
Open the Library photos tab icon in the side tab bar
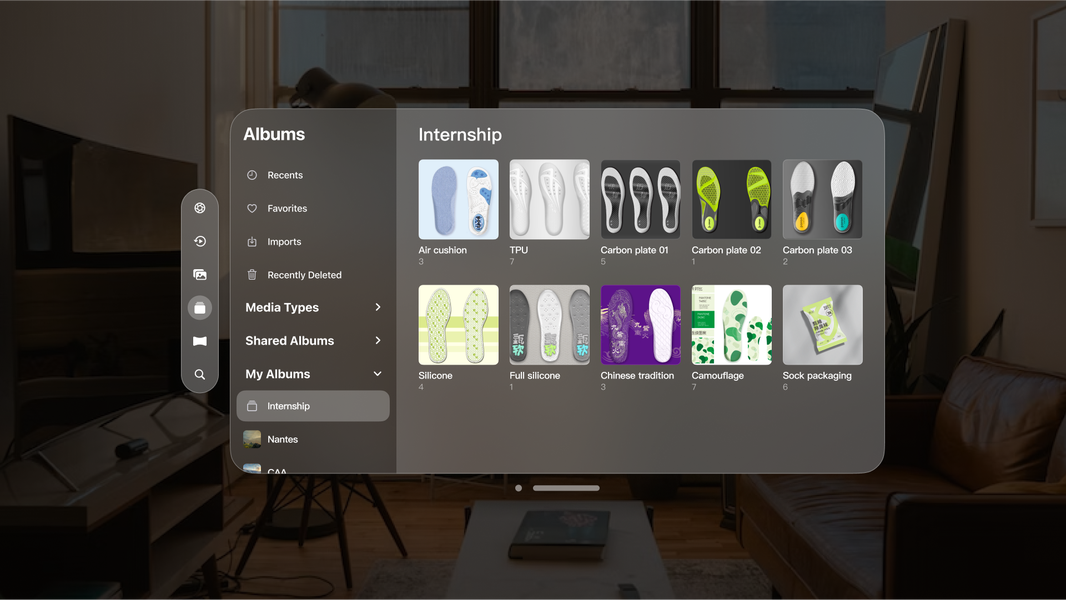(x=200, y=275)
